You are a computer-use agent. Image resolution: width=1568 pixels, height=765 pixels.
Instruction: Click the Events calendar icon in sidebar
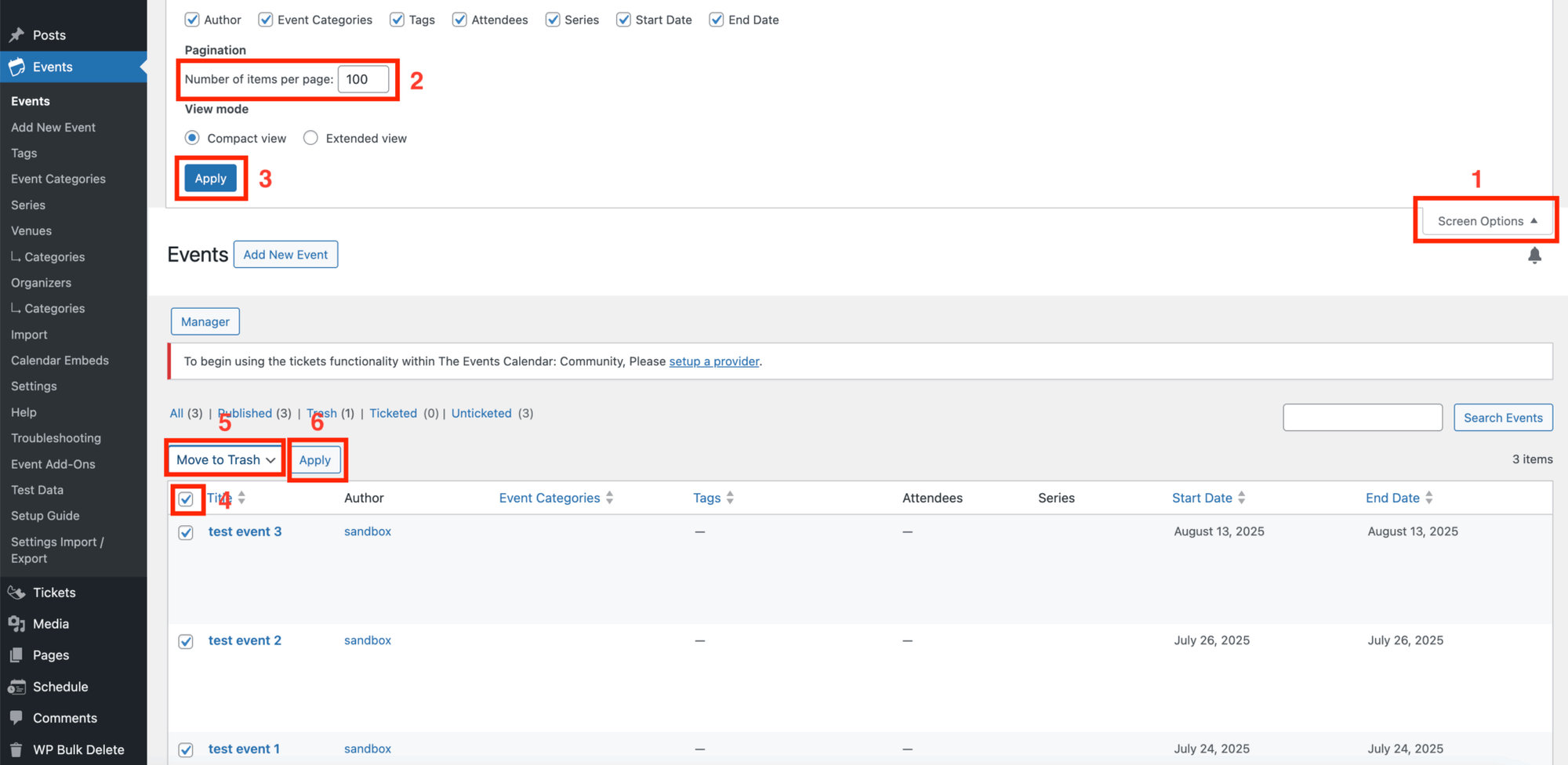(17, 67)
